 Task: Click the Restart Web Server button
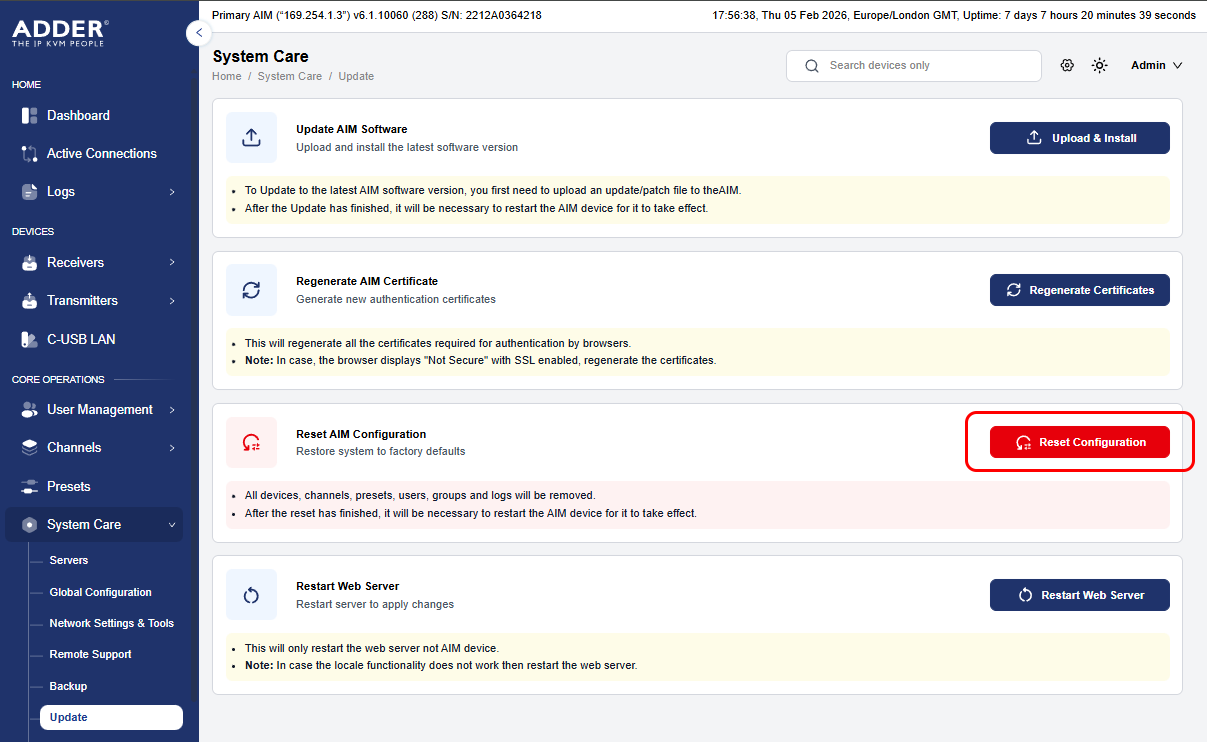click(x=1080, y=595)
